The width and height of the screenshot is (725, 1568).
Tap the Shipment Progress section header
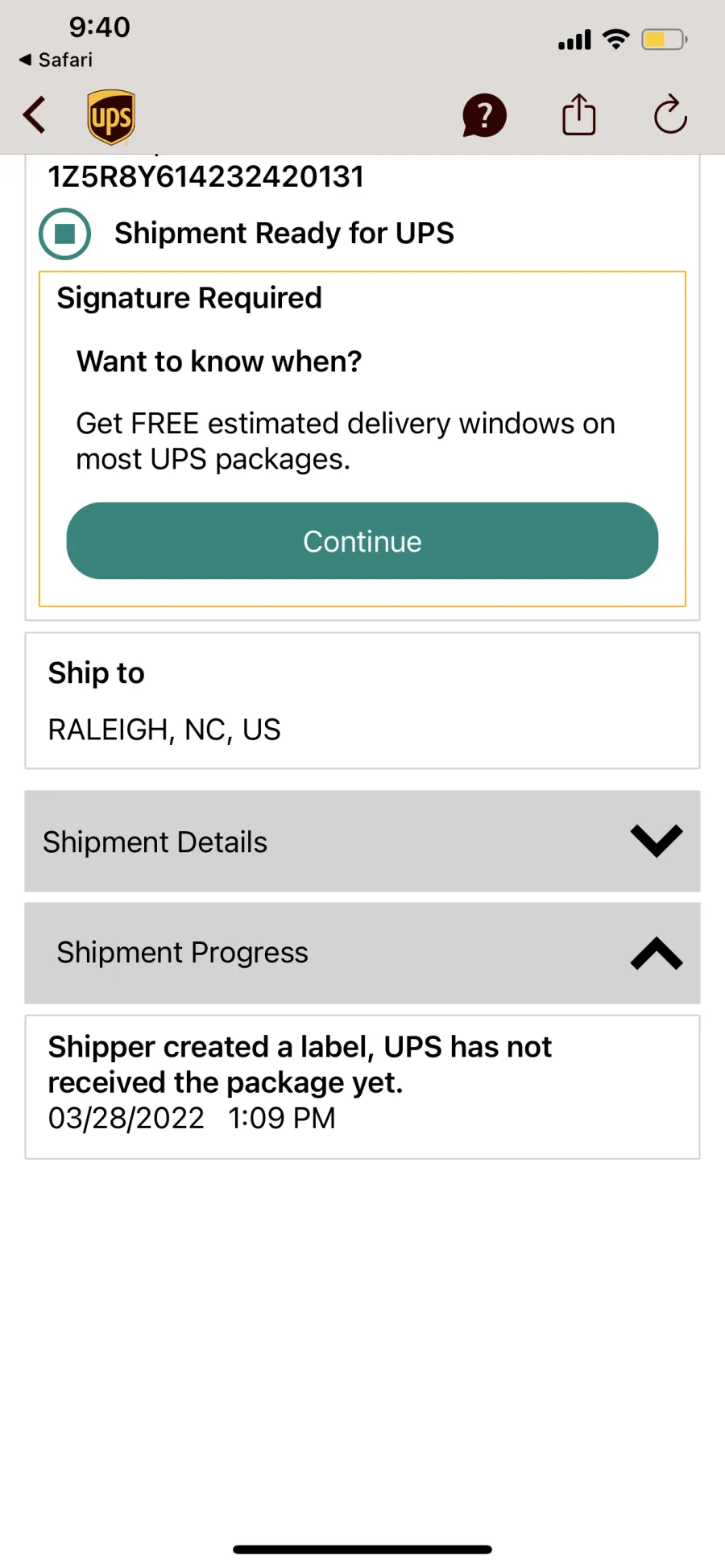click(x=182, y=953)
